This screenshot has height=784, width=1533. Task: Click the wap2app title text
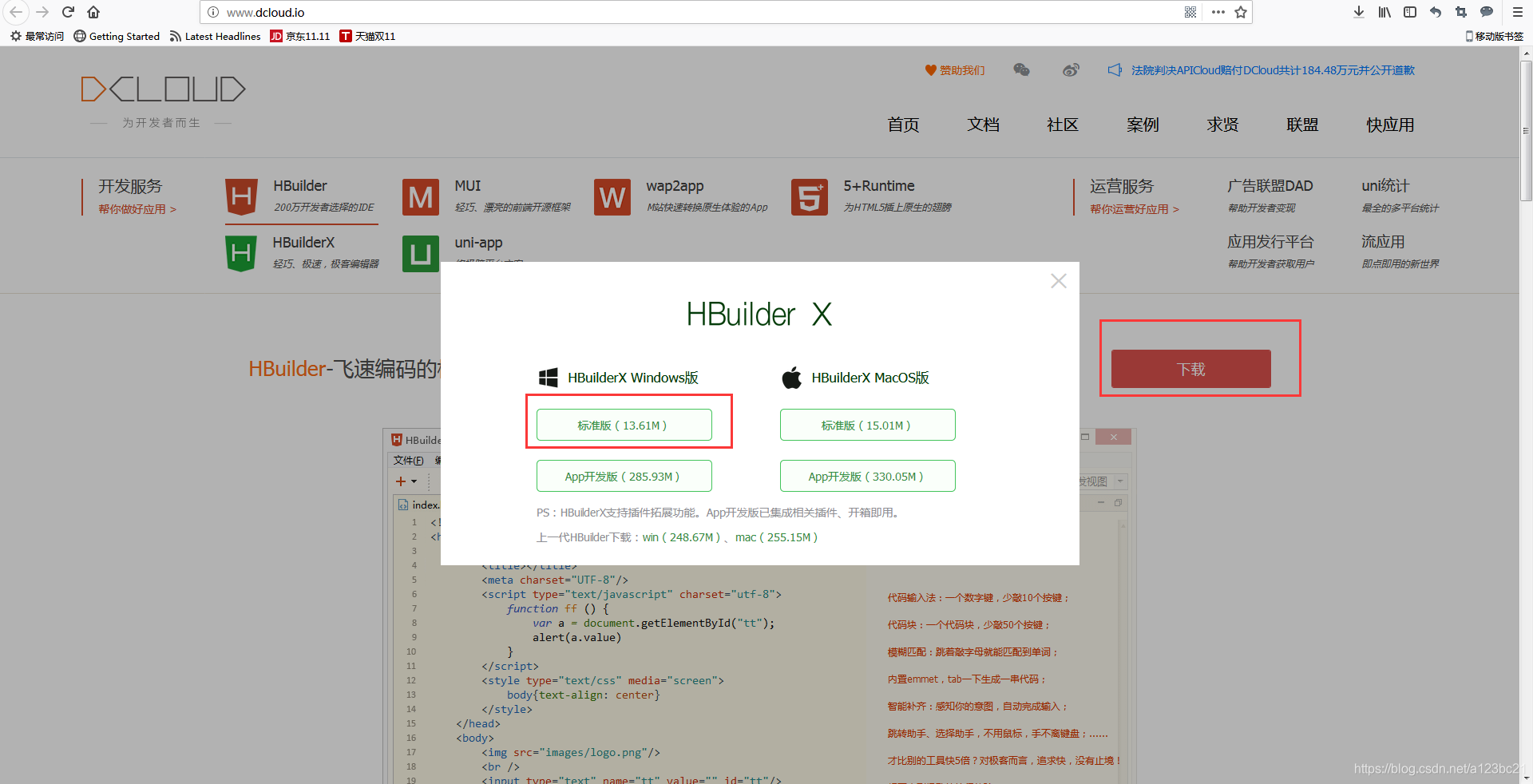[x=675, y=186]
